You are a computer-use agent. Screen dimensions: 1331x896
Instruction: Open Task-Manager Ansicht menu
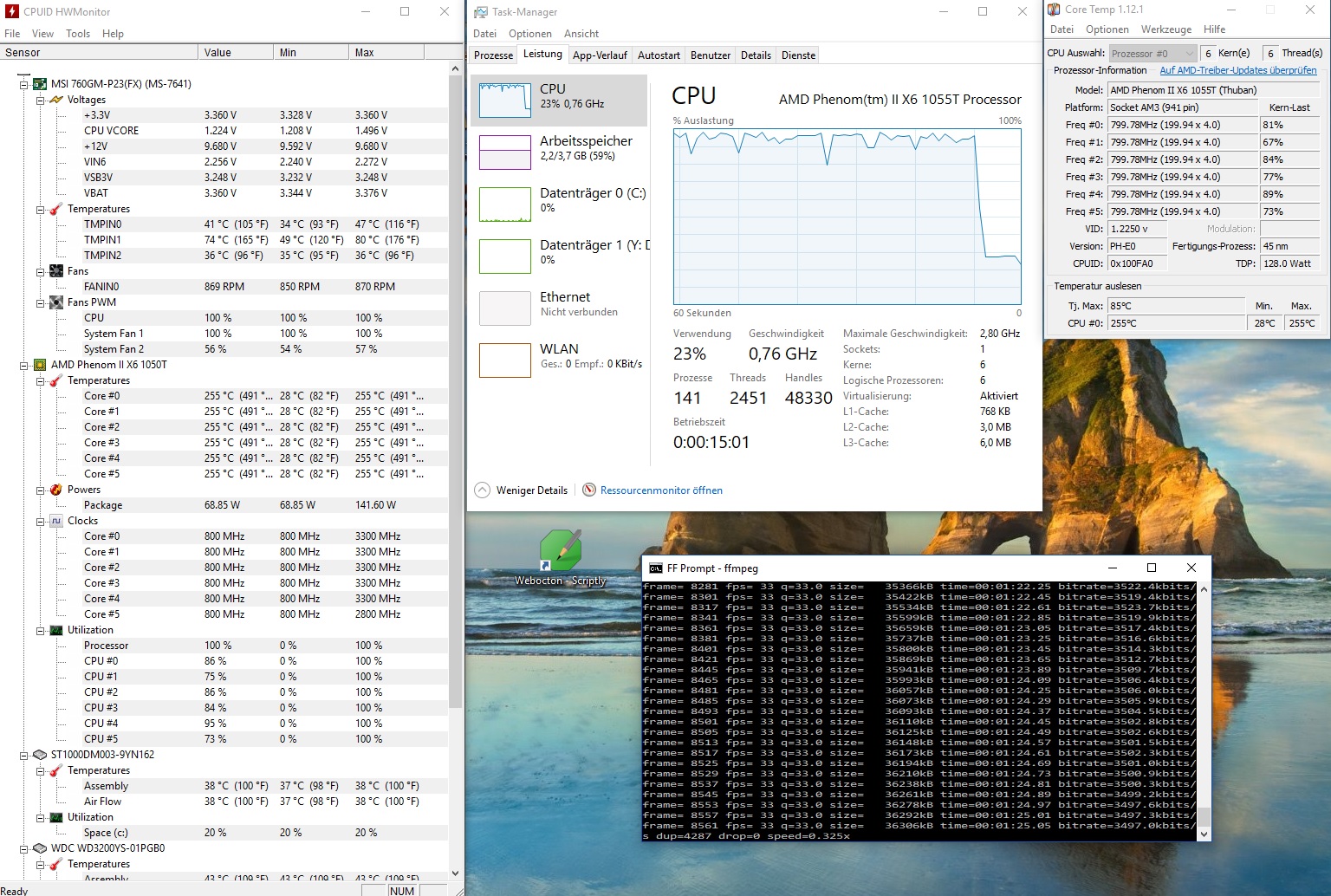click(581, 34)
